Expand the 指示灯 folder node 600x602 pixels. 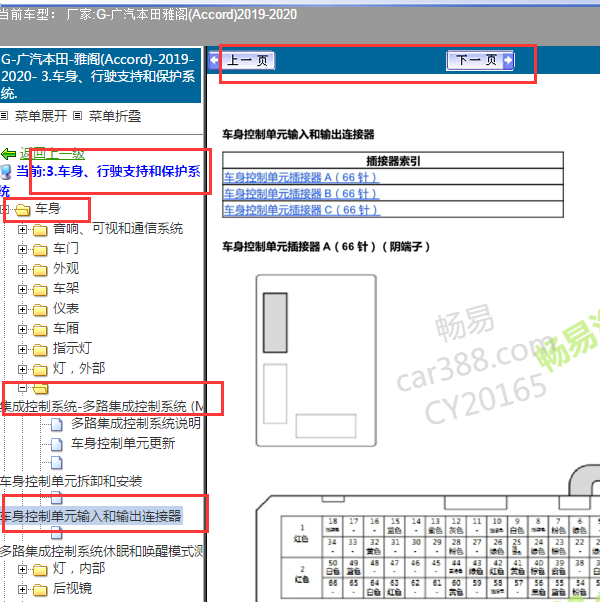click(x=22, y=349)
